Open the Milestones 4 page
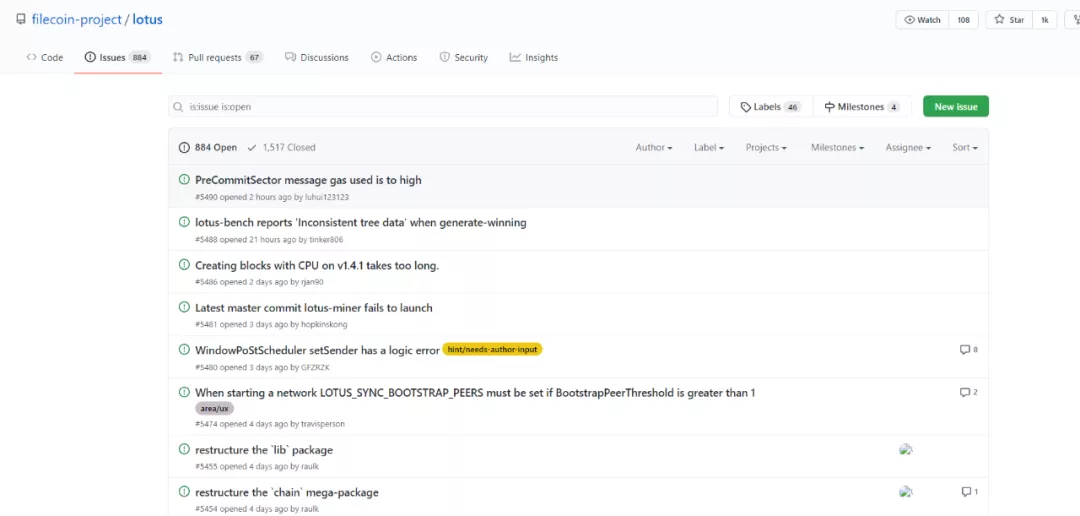The width and height of the screenshot is (1080, 516). 862,107
